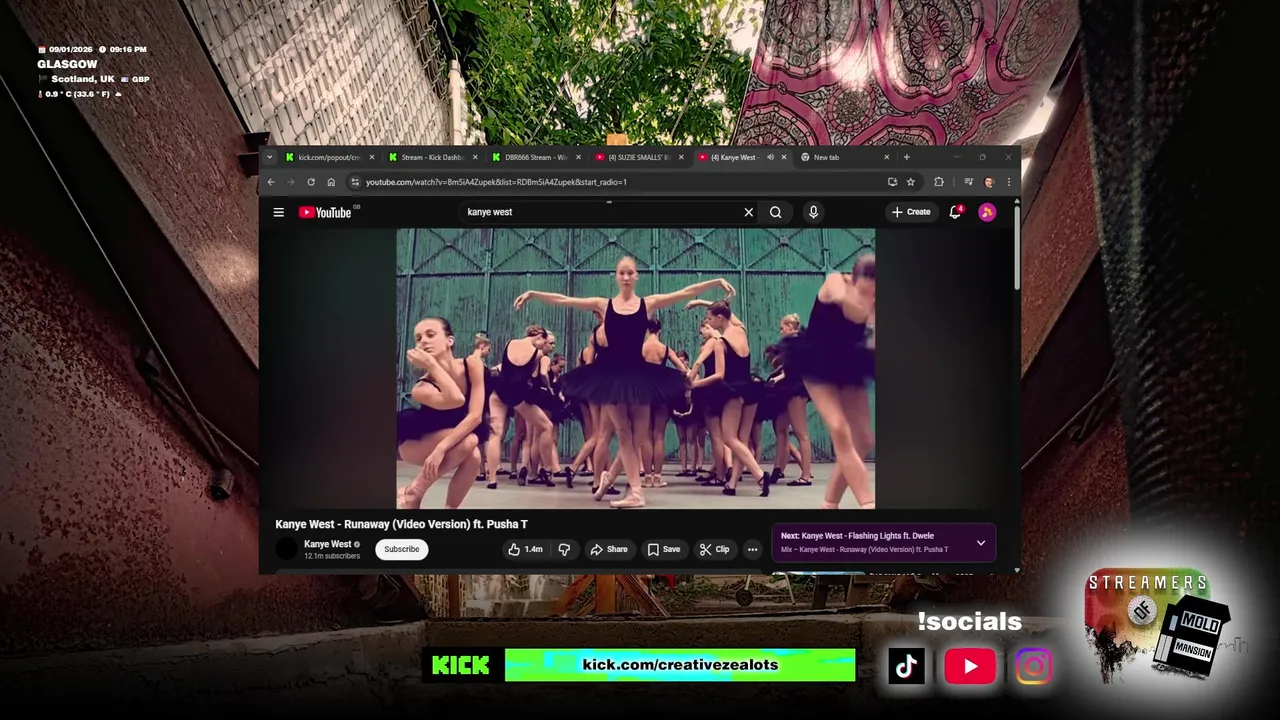This screenshot has width=1280, height=720.
Task: Open the YouTube hamburger guide menu
Action: pyautogui.click(x=279, y=212)
